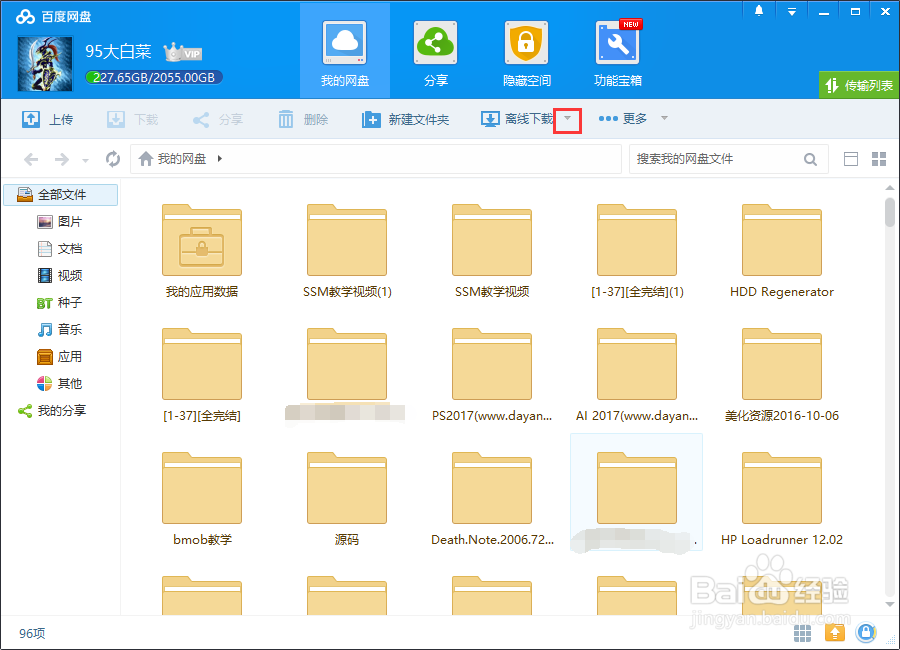
Task: Open the 我的网盘 tab
Action: click(344, 51)
